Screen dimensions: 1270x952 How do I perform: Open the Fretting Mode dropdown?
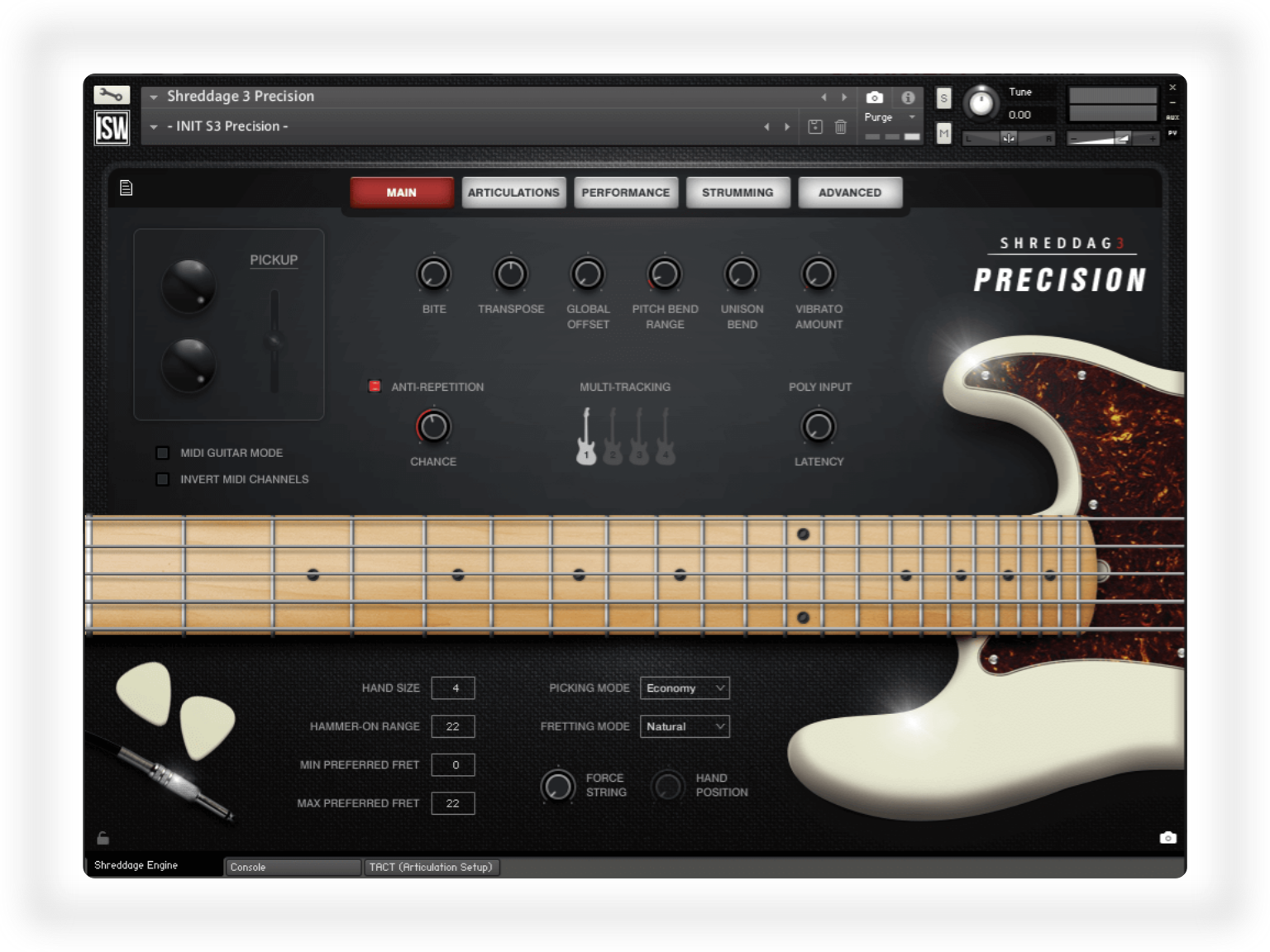point(685,726)
